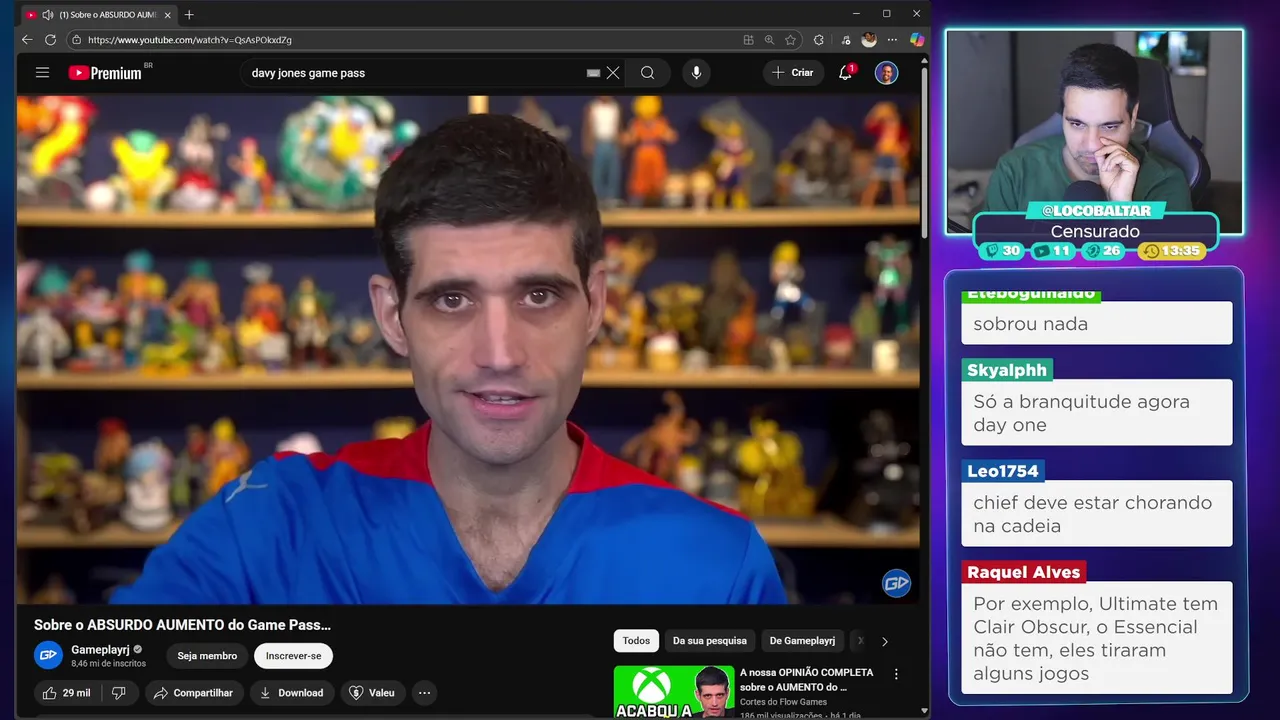
Task: Start voice search with microphone
Action: click(696, 73)
